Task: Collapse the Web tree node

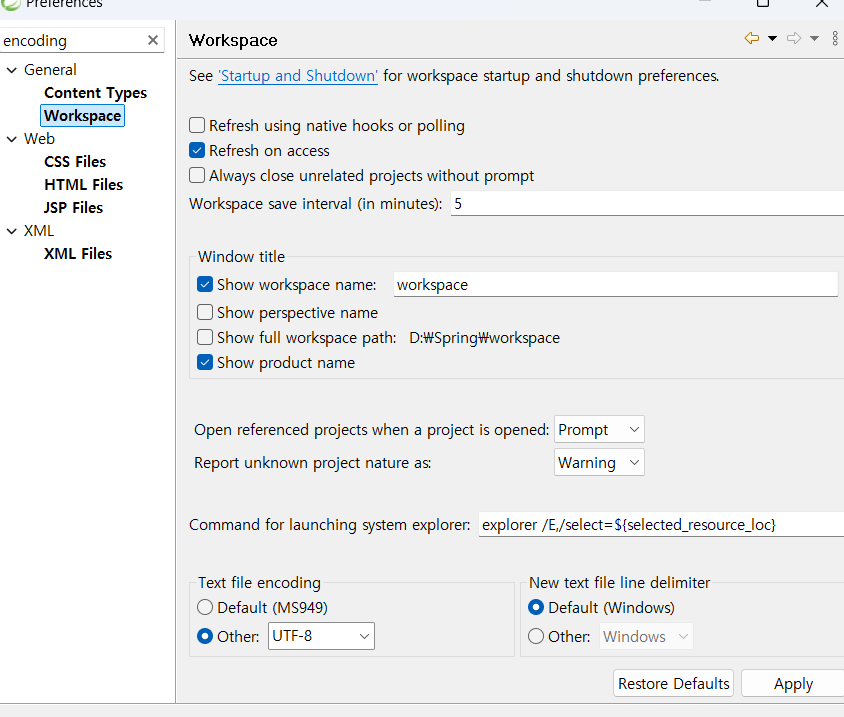Action: click(12, 139)
